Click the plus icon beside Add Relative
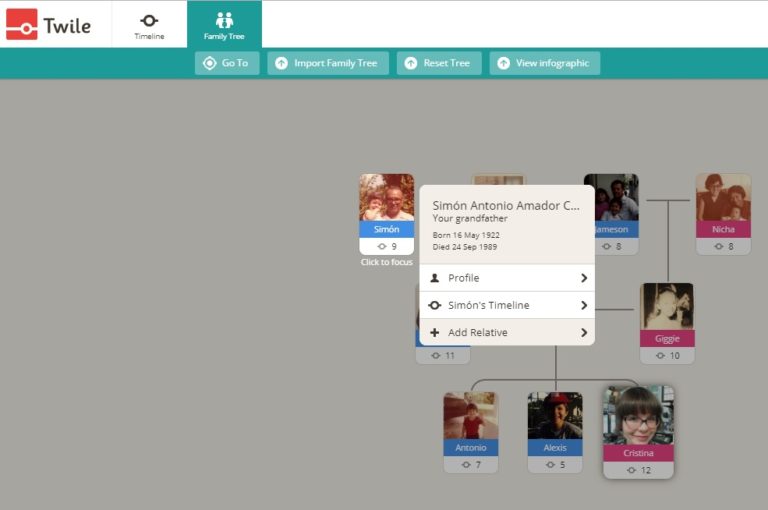768x510 pixels. [x=435, y=333]
